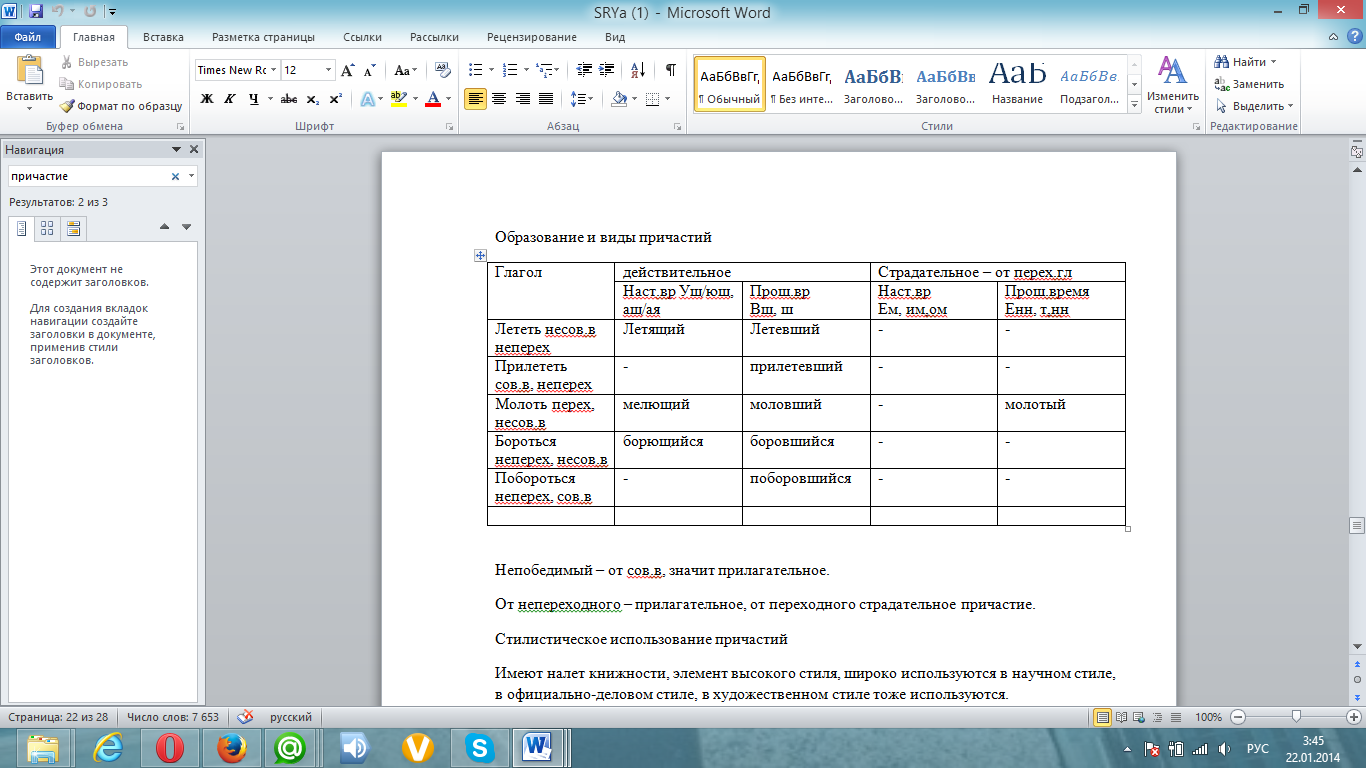Switch navigation pane to page thumbnails view
Image resolution: width=1366 pixels, height=768 pixels.
coord(47,229)
